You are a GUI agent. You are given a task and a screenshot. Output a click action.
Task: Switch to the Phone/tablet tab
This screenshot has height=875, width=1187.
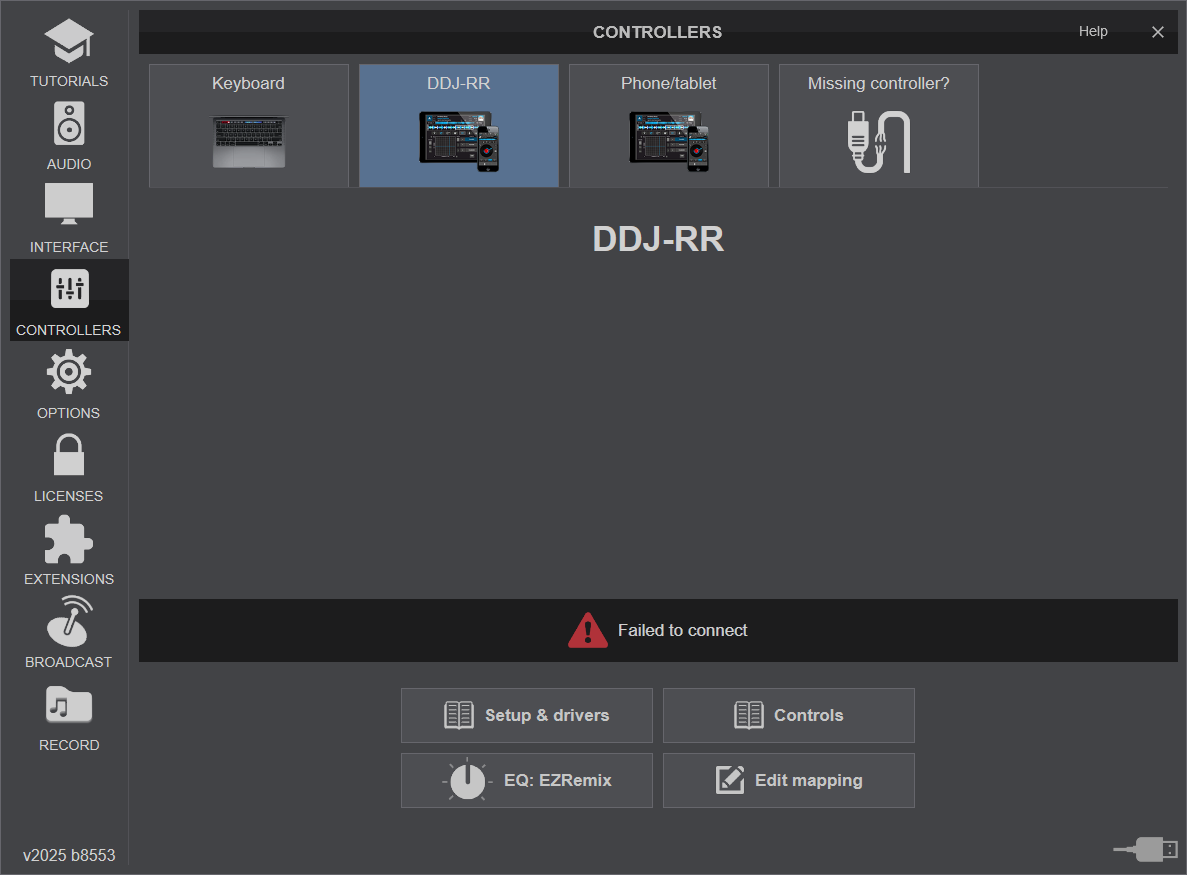tap(669, 126)
